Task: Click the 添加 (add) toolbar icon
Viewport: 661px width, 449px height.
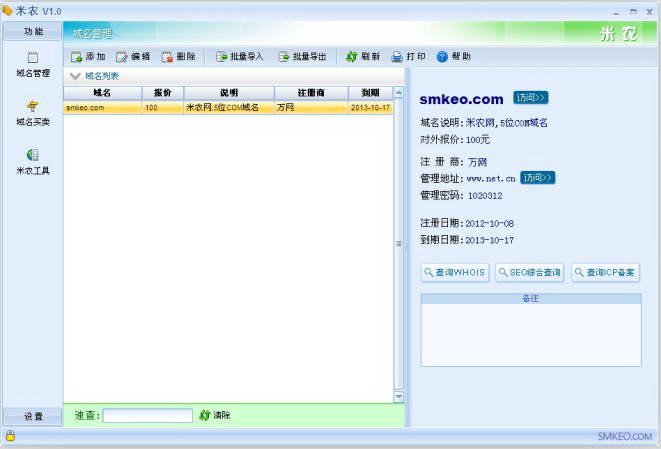Action: 76,56
